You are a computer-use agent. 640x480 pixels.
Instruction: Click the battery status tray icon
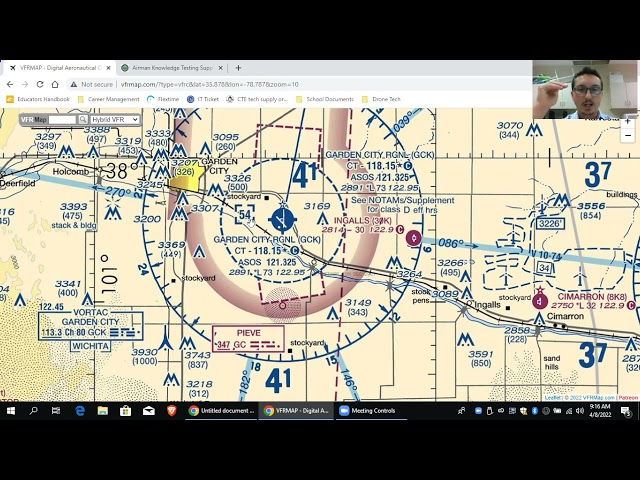(x=557, y=411)
